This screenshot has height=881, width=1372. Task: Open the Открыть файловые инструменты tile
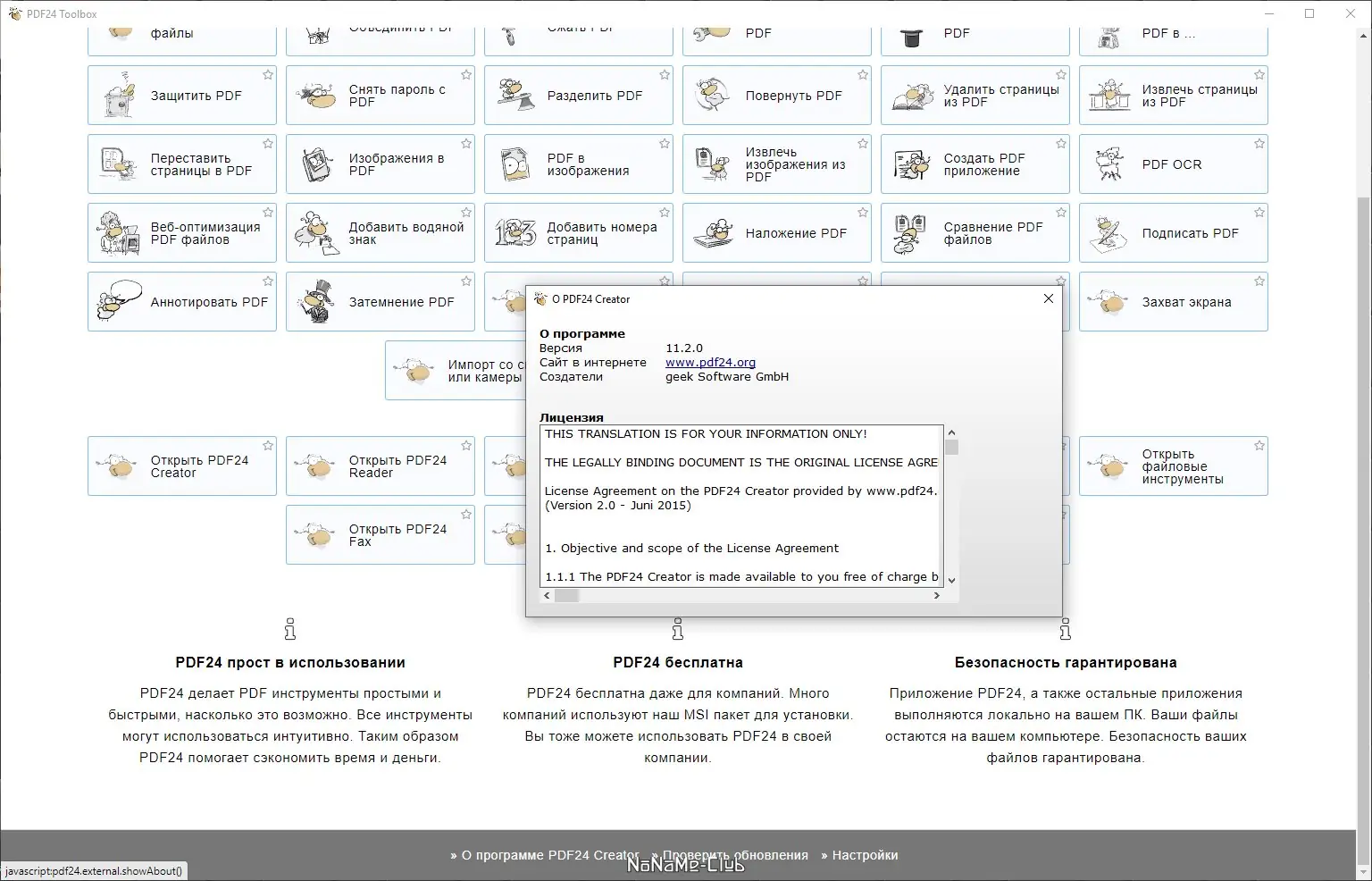pyautogui.click(x=1174, y=466)
